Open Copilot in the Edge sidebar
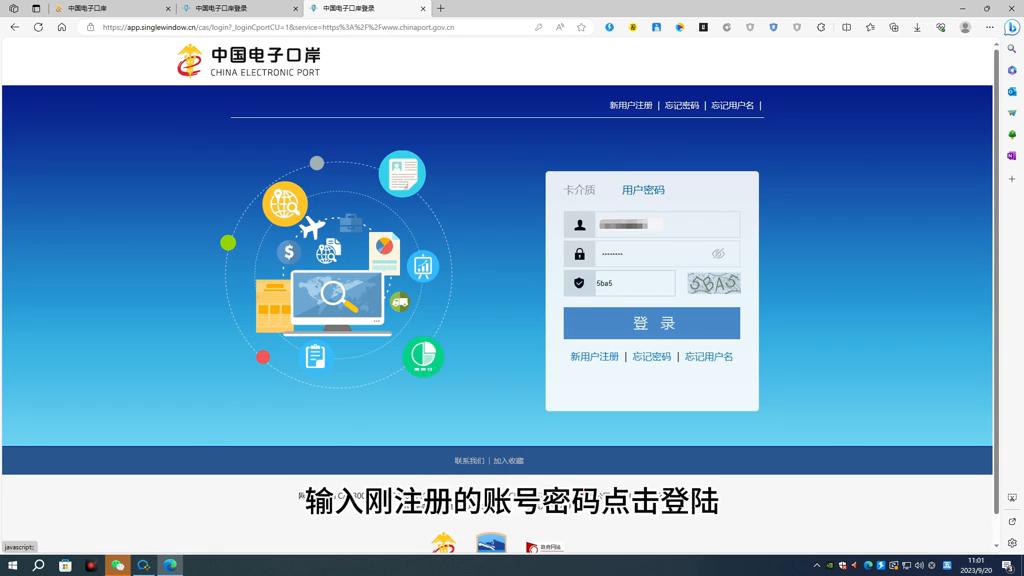Image resolution: width=1024 pixels, height=576 pixels. (x=1012, y=27)
